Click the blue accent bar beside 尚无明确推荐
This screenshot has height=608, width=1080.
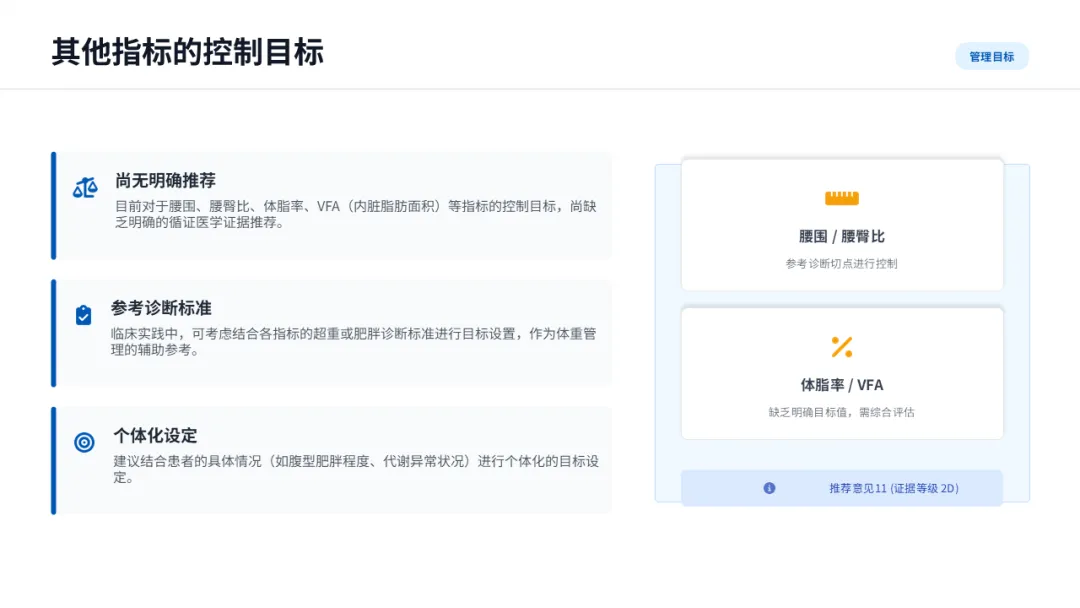pos(54,206)
